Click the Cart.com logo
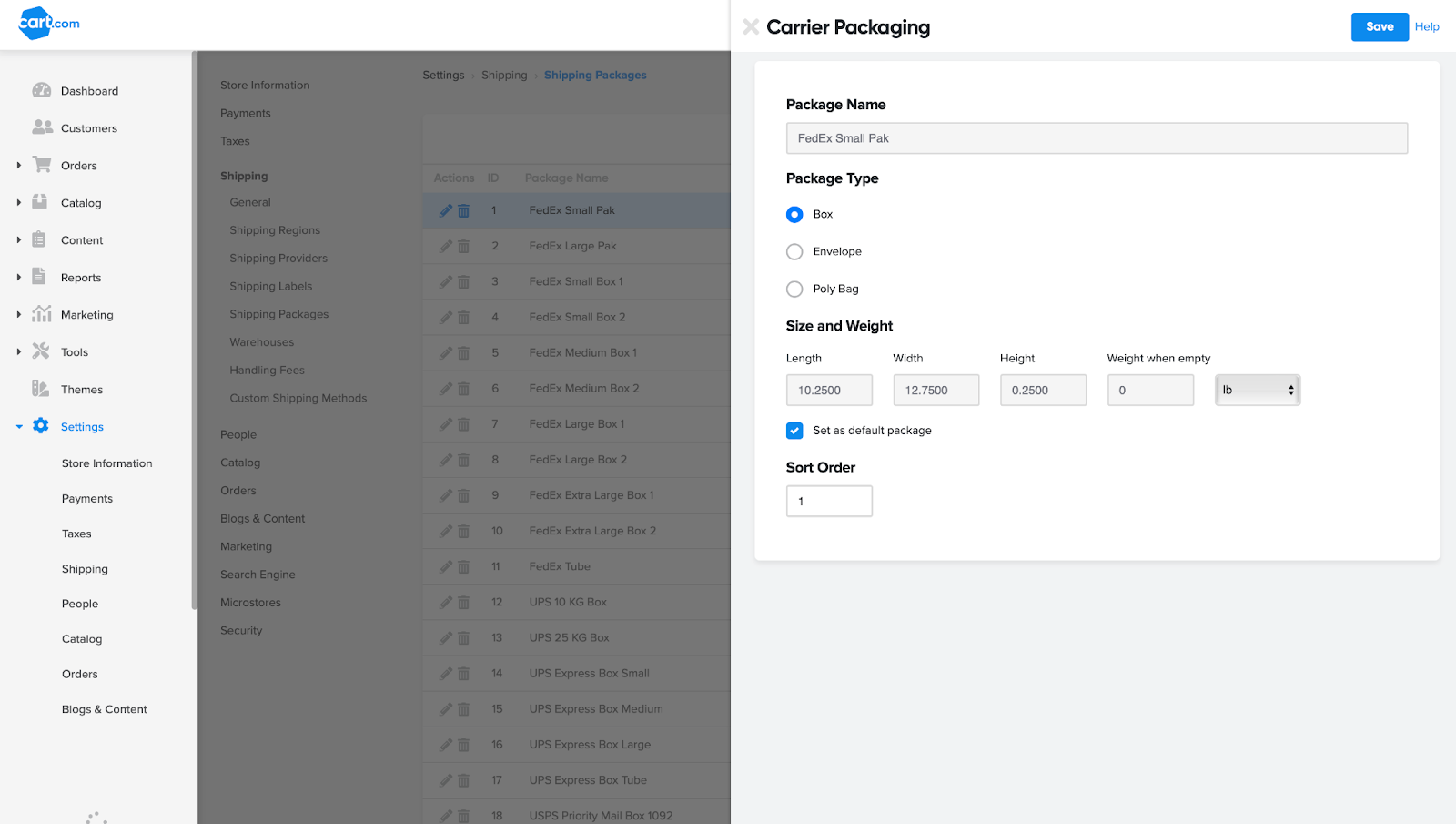 (49, 23)
